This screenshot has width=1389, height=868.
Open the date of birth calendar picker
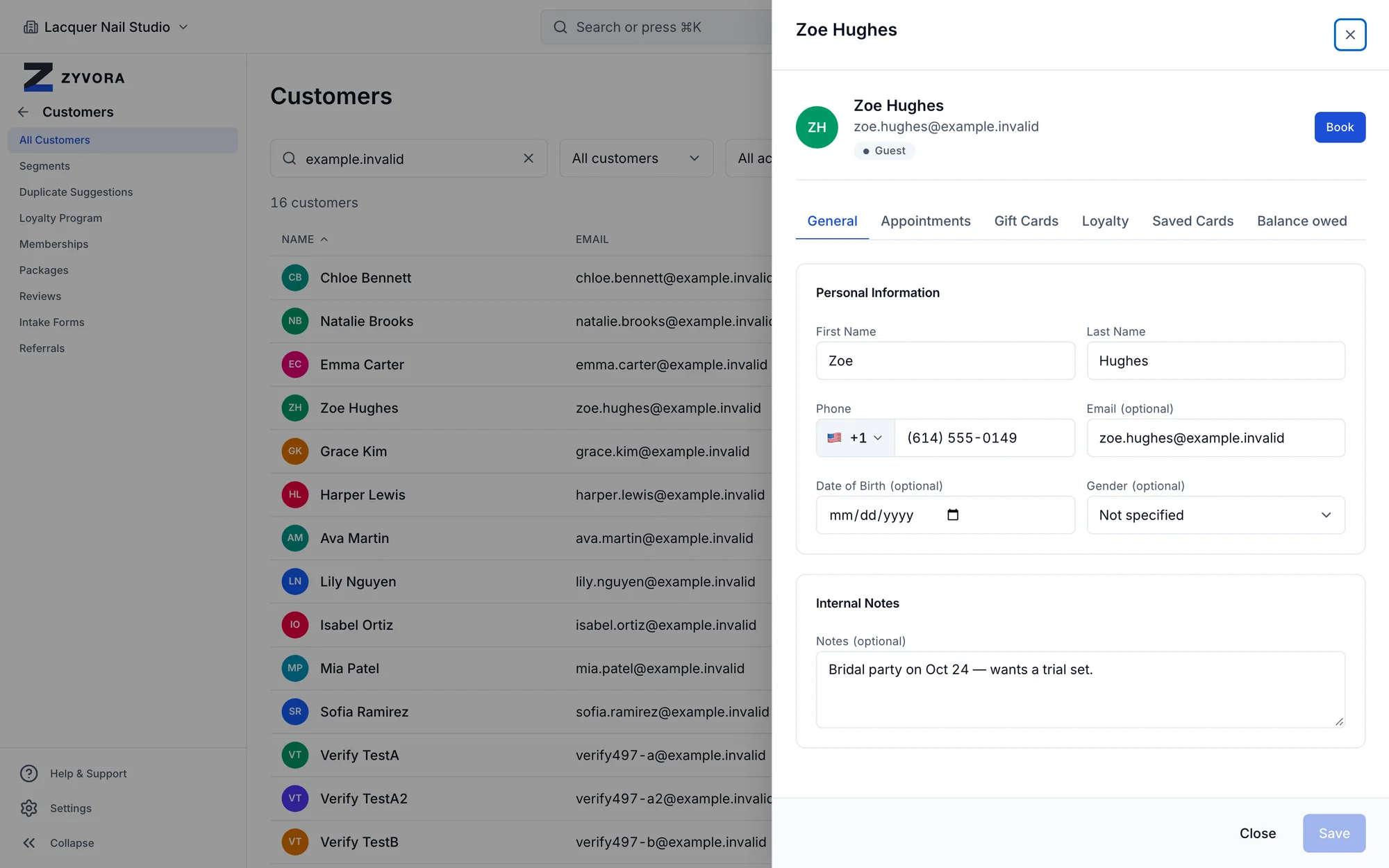point(953,515)
